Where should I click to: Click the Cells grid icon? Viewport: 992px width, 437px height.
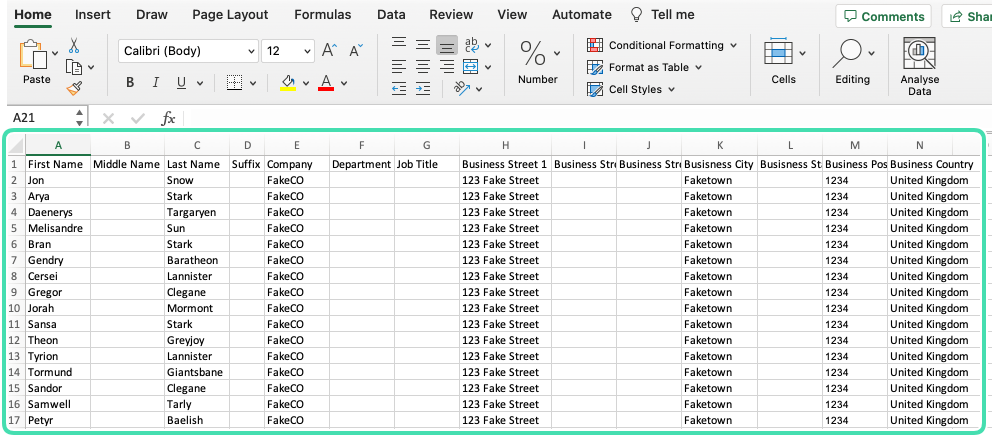[778, 52]
